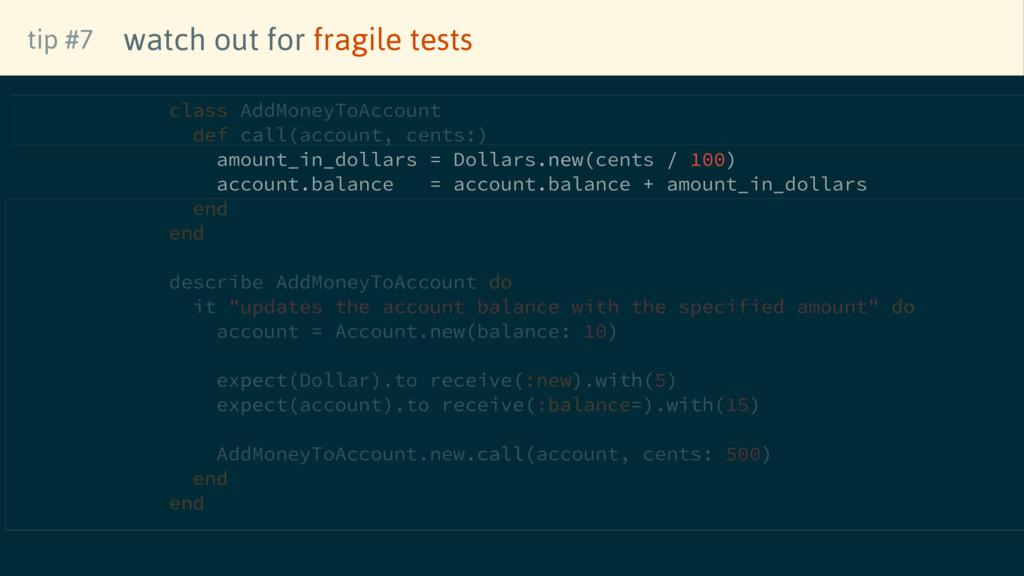Select the orange "fragile tests" title text
This screenshot has width=1024, height=576.
click(x=392, y=40)
